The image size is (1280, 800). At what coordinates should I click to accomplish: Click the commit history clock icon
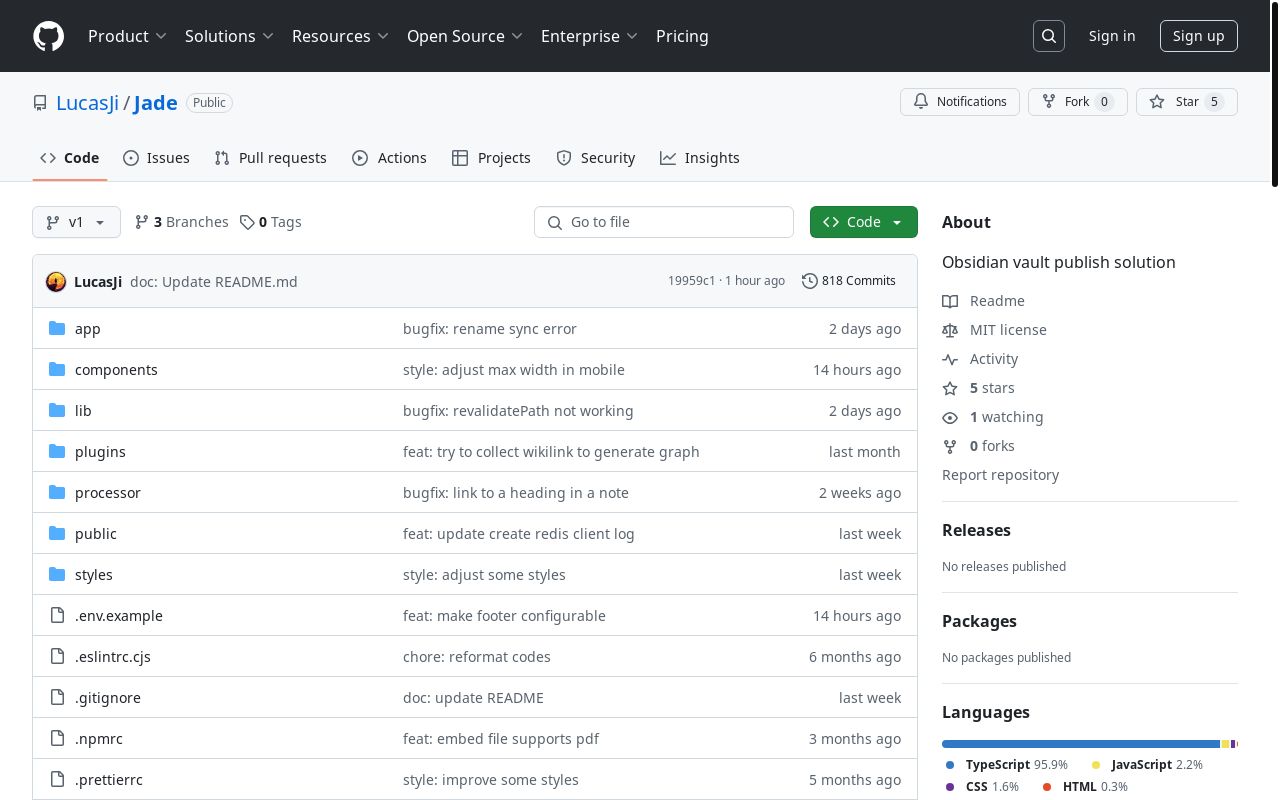point(809,281)
